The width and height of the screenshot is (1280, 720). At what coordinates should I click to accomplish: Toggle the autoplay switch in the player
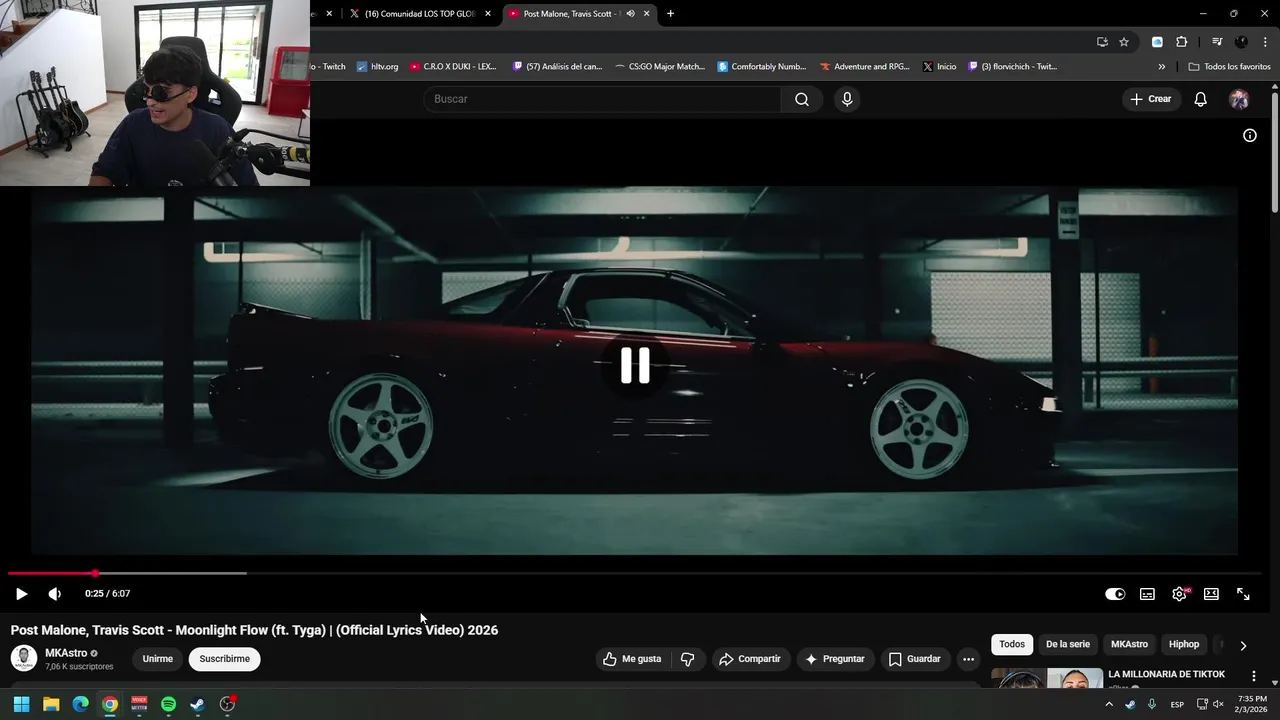(x=1115, y=594)
